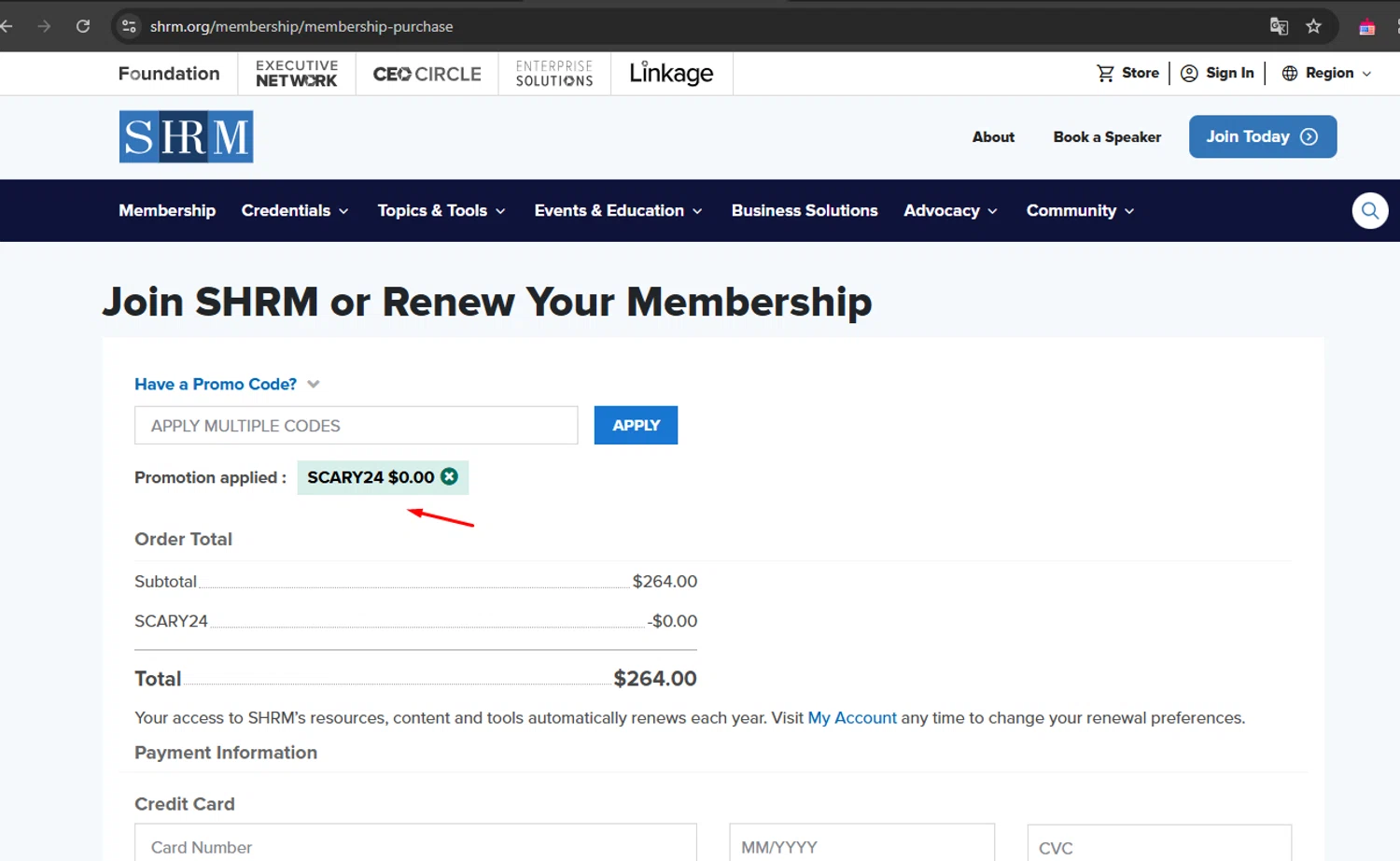Viewport: 1400px width, 861px height.
Task: Open the search magnifier icon
Action: [1370, 210]
